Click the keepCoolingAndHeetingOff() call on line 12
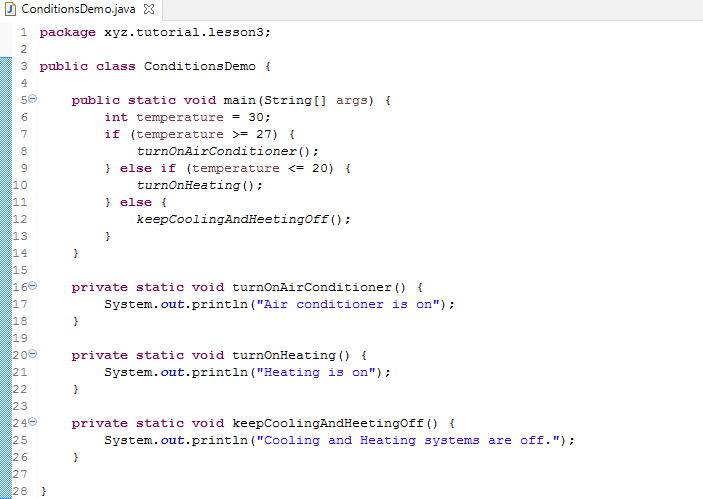703x499 pixels. [x=243, y=219]
